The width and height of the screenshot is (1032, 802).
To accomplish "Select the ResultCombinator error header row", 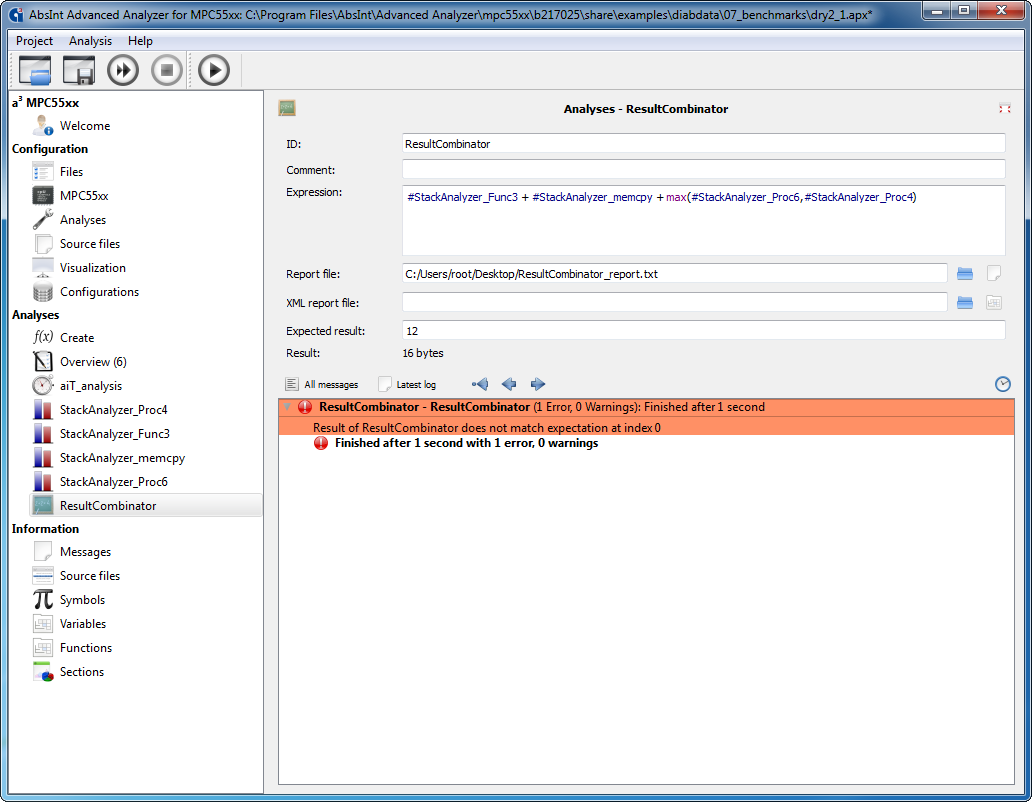I will pyautogui.click(x=646, y=407).
